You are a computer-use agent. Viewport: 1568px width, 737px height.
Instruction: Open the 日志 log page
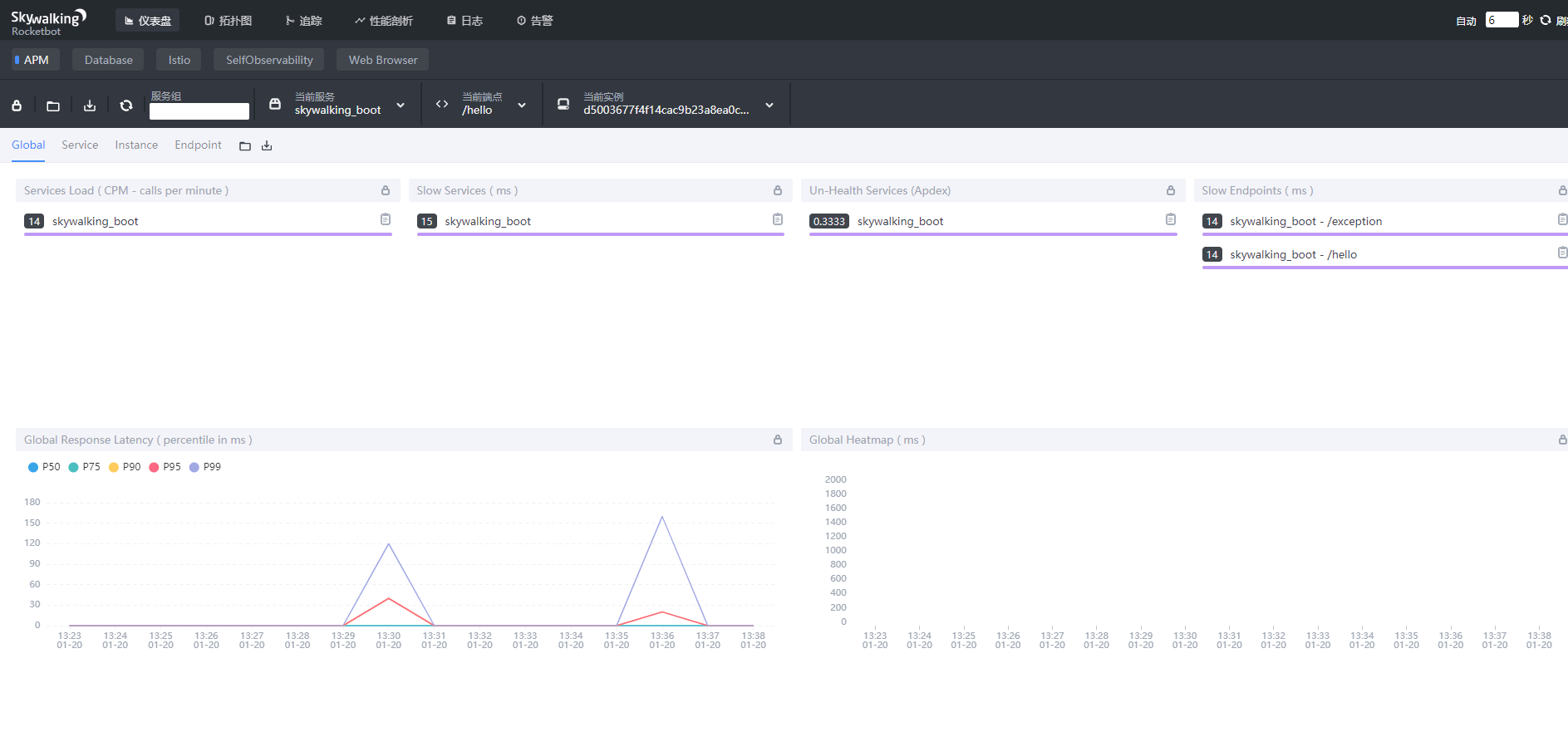tap(465, 20)
